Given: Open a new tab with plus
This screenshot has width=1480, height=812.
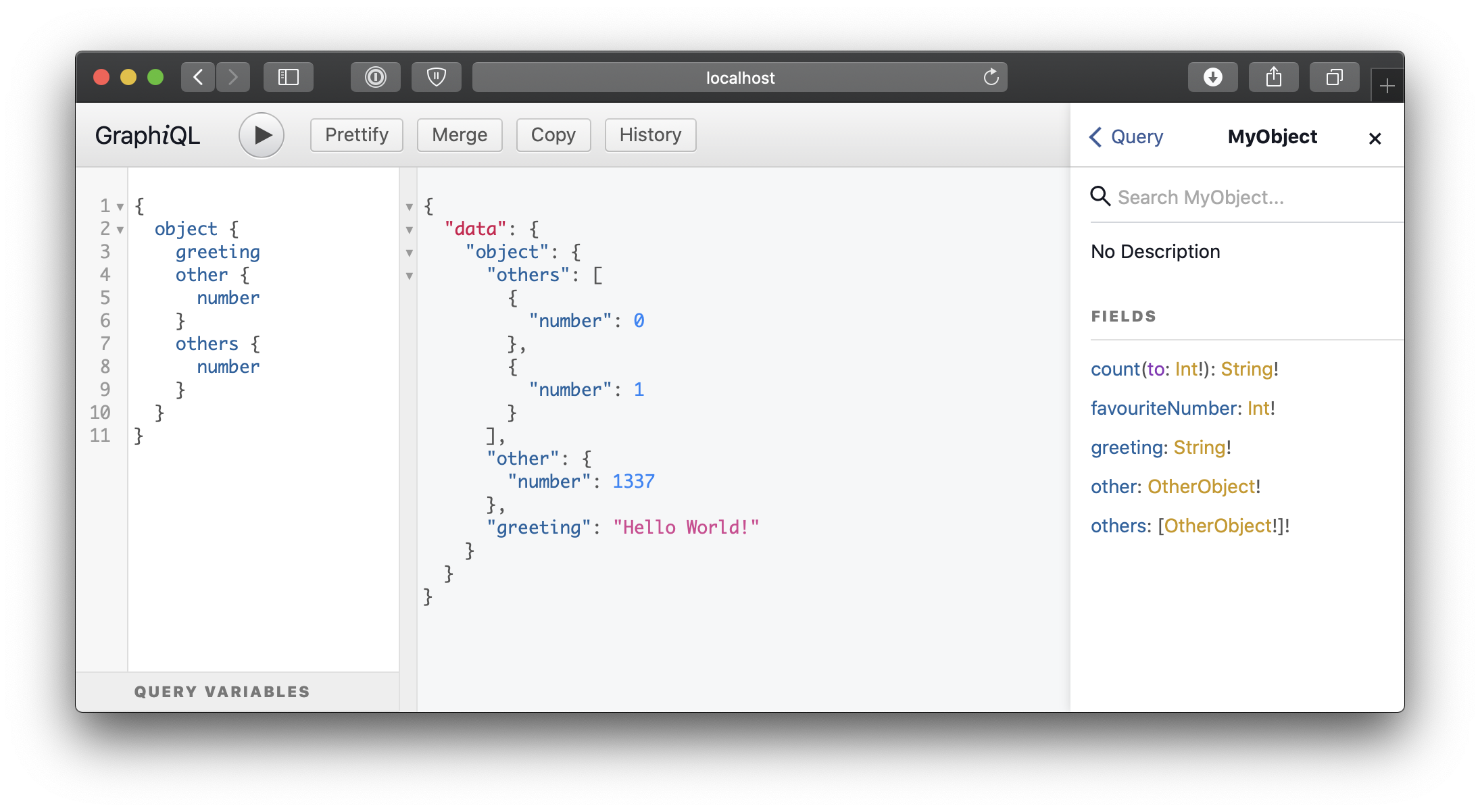Looking at the screenshot, I should [x=1387, y=86].
